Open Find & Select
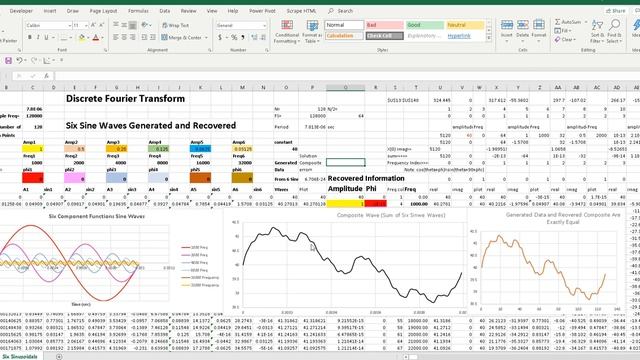Viewport: 640px width, 360px height. [614, 32]
